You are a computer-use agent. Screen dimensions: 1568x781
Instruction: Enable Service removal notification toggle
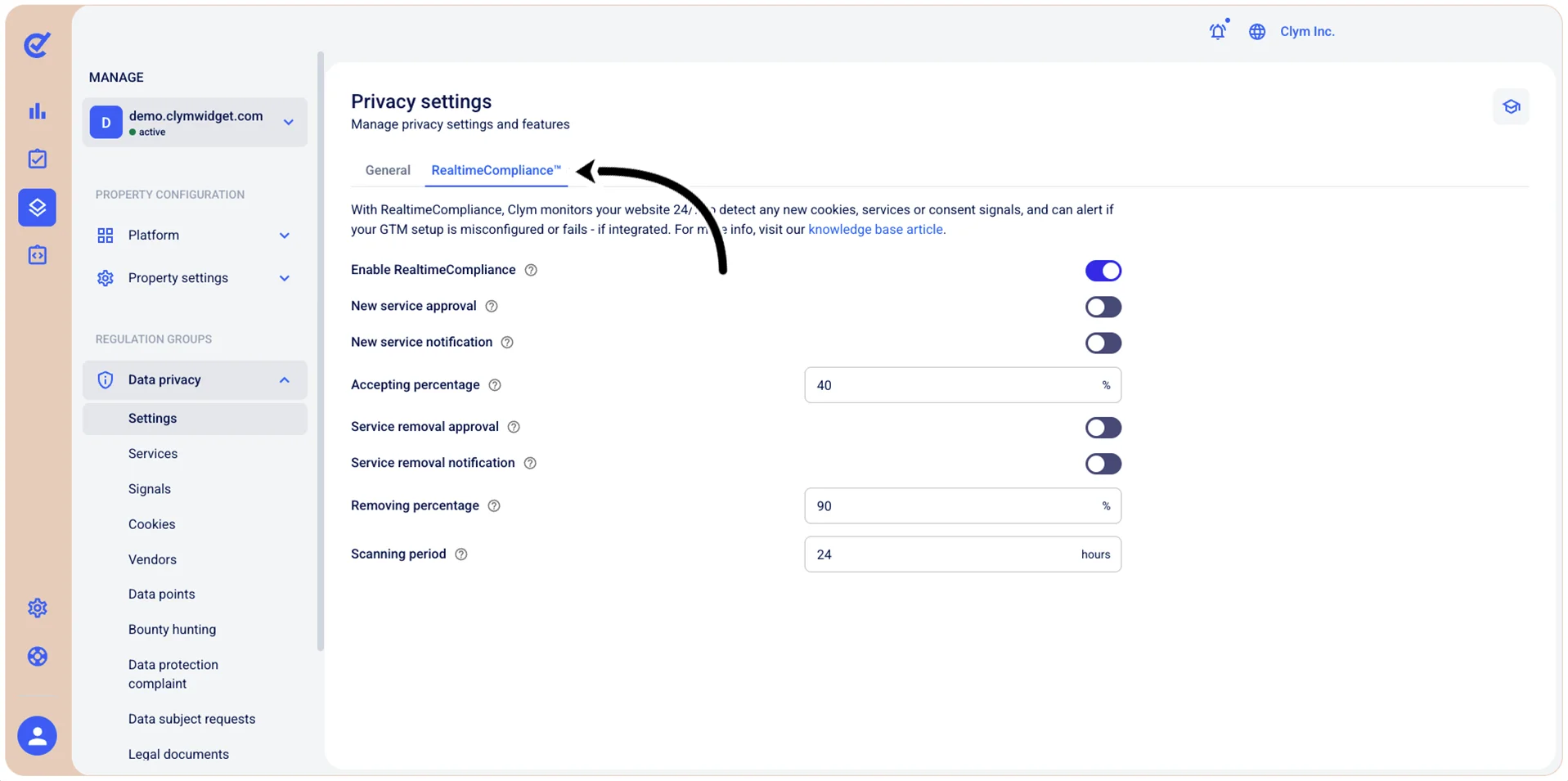1103,464
